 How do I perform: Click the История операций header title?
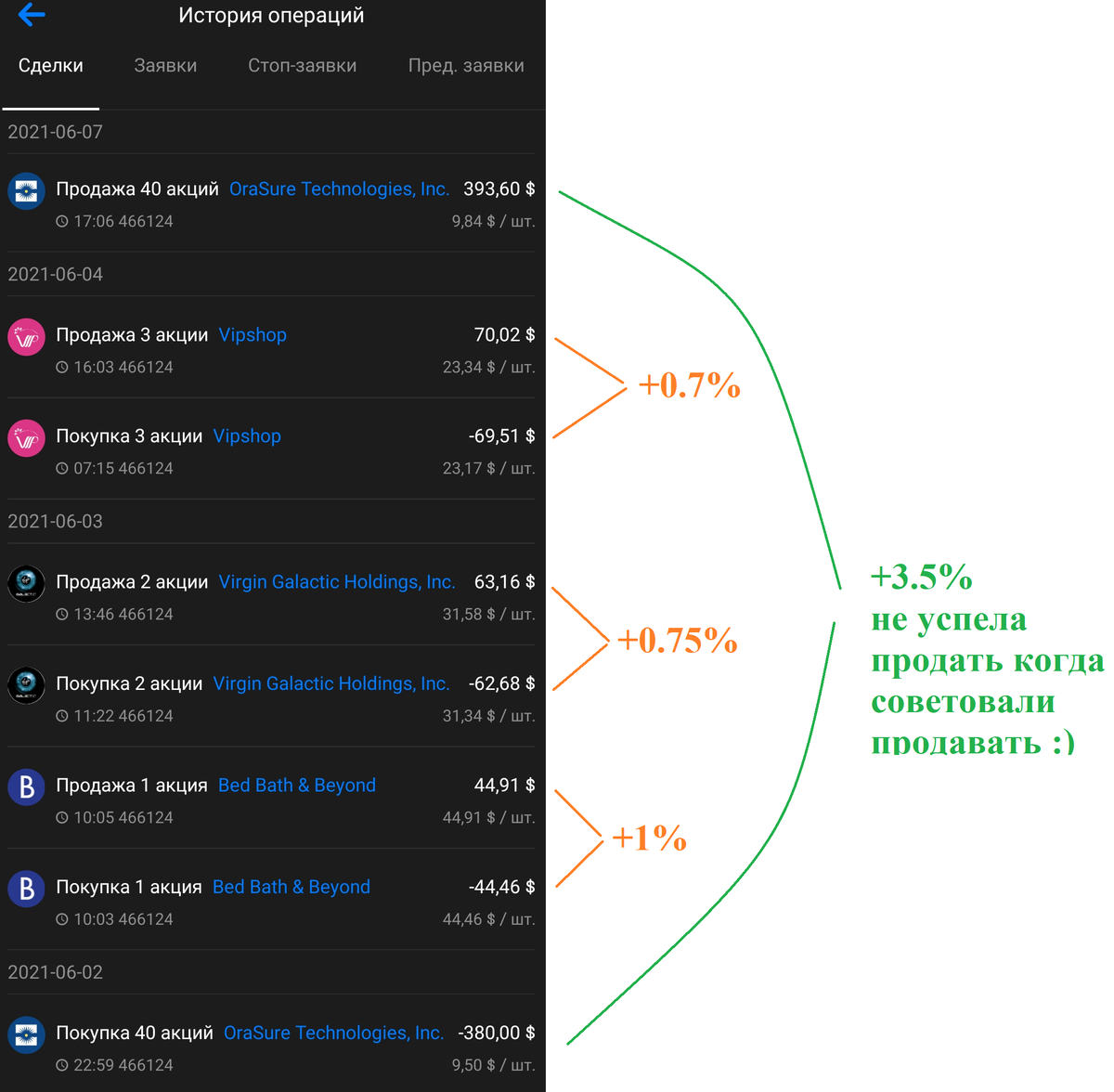coord(271,16)
